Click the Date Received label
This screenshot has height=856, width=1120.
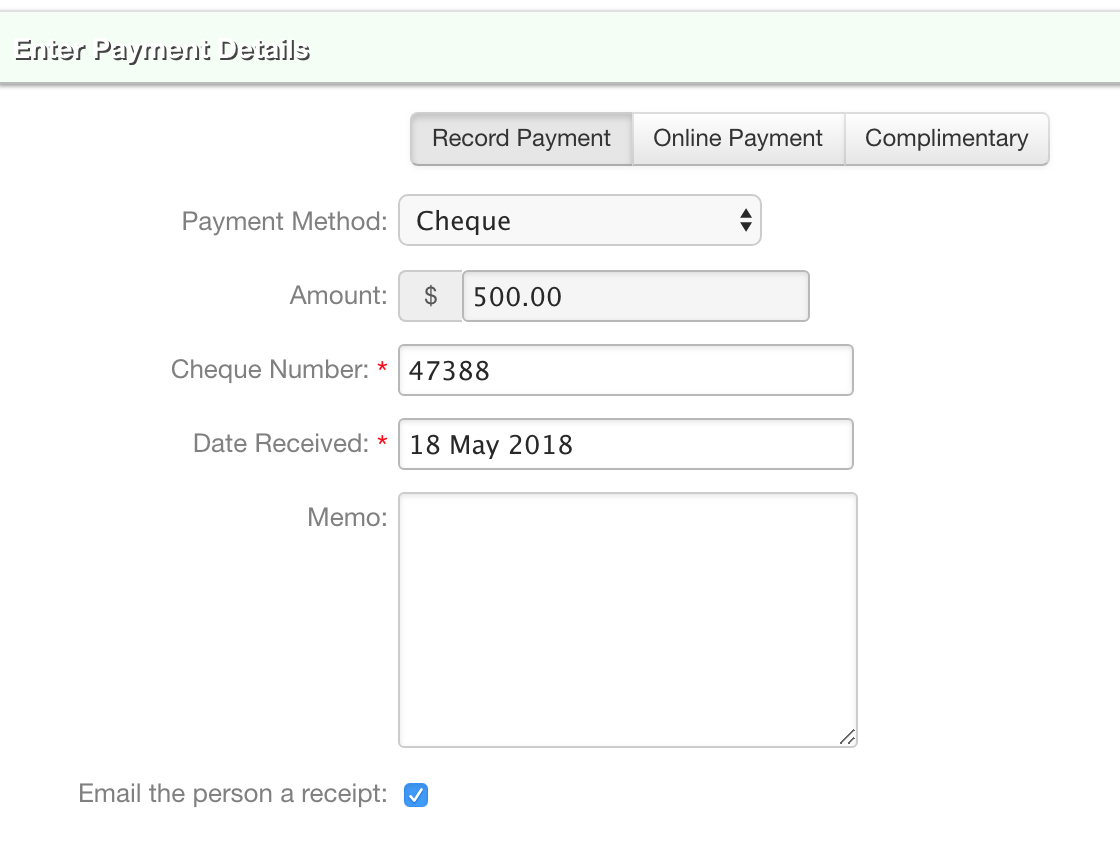(281, 443)
